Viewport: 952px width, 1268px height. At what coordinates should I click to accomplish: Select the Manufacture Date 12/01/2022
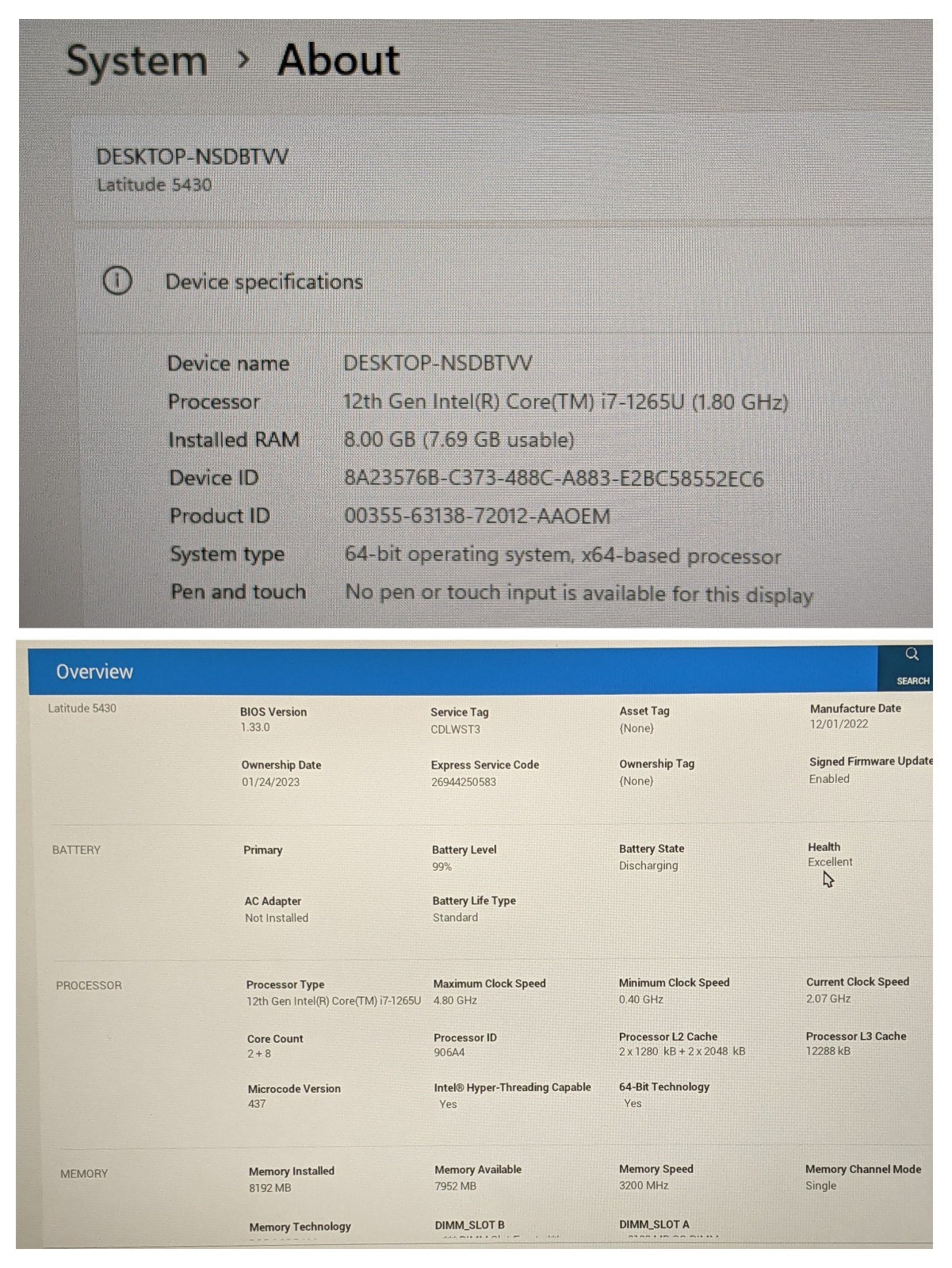tap(839, 724)
